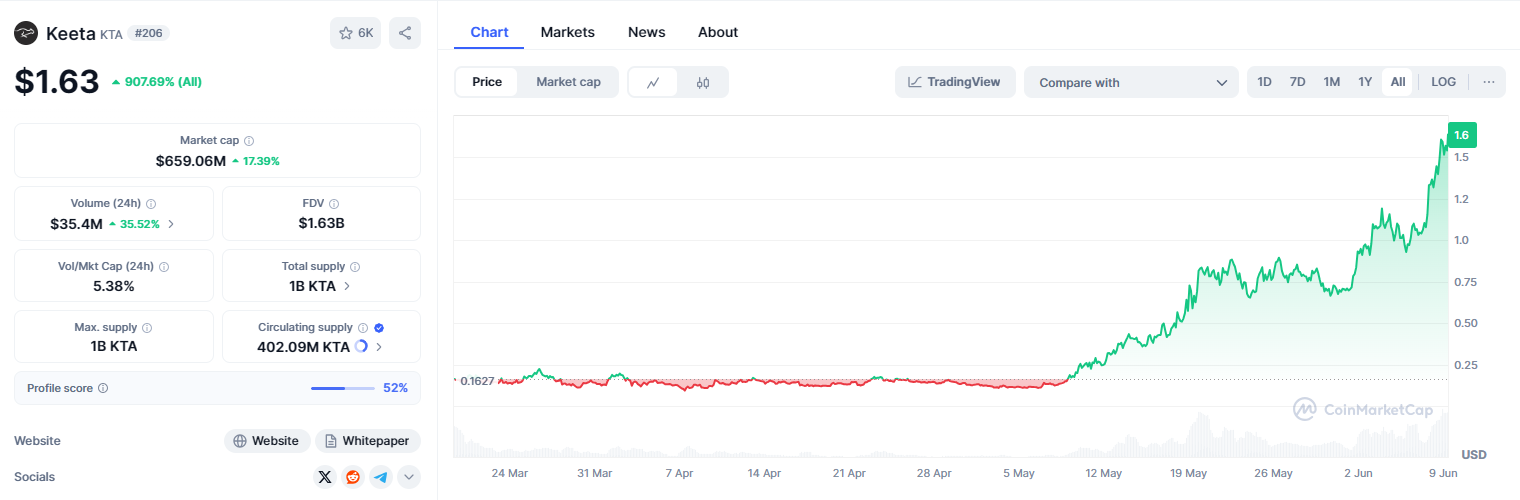Click the #206 rank badge

pos(148,33)
